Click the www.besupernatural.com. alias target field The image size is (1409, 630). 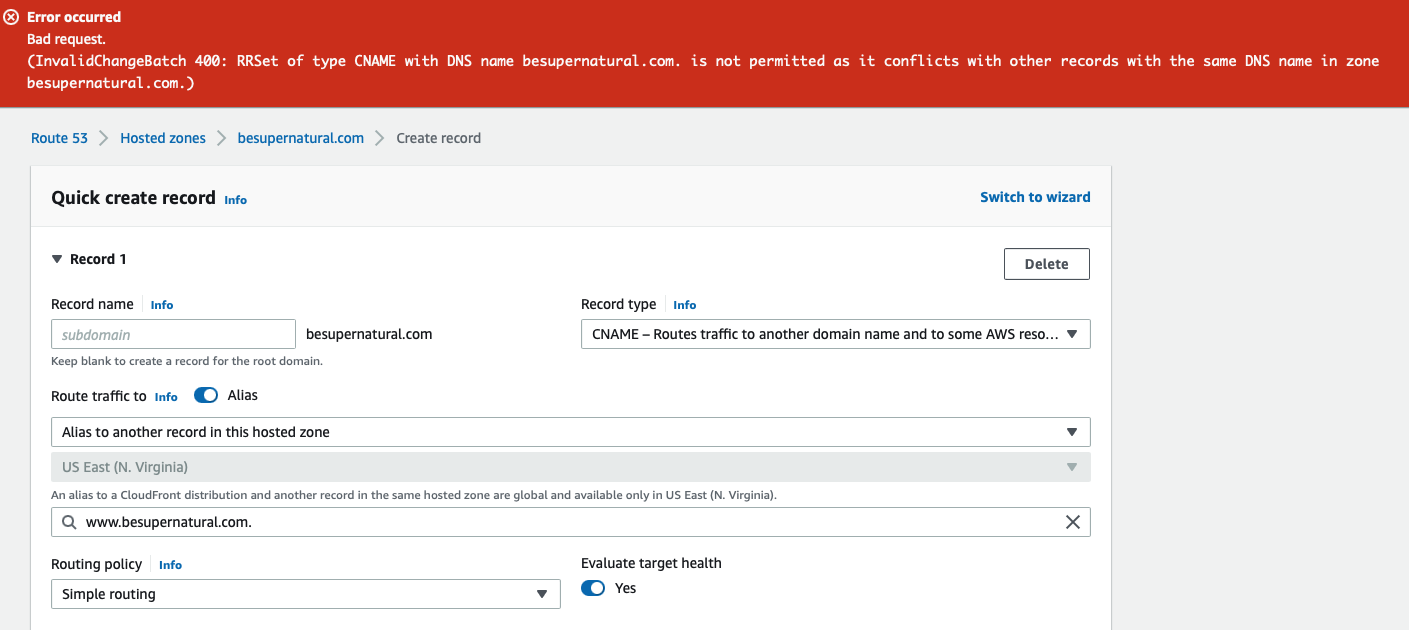click(x=571, y=522)
